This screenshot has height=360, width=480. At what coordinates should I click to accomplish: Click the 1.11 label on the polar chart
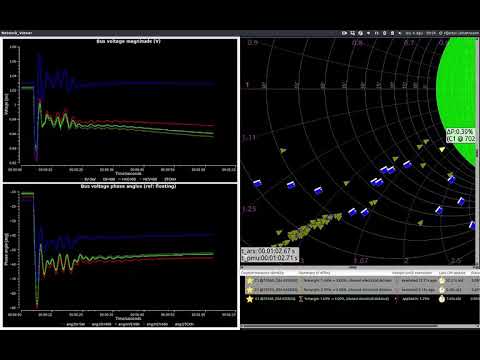click(249, 138)
